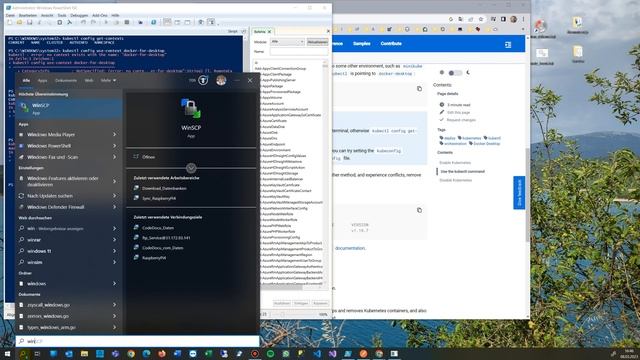640x360 pixels.
Task: Expand Windows Media Player result arrow
Action: (114, 135)
